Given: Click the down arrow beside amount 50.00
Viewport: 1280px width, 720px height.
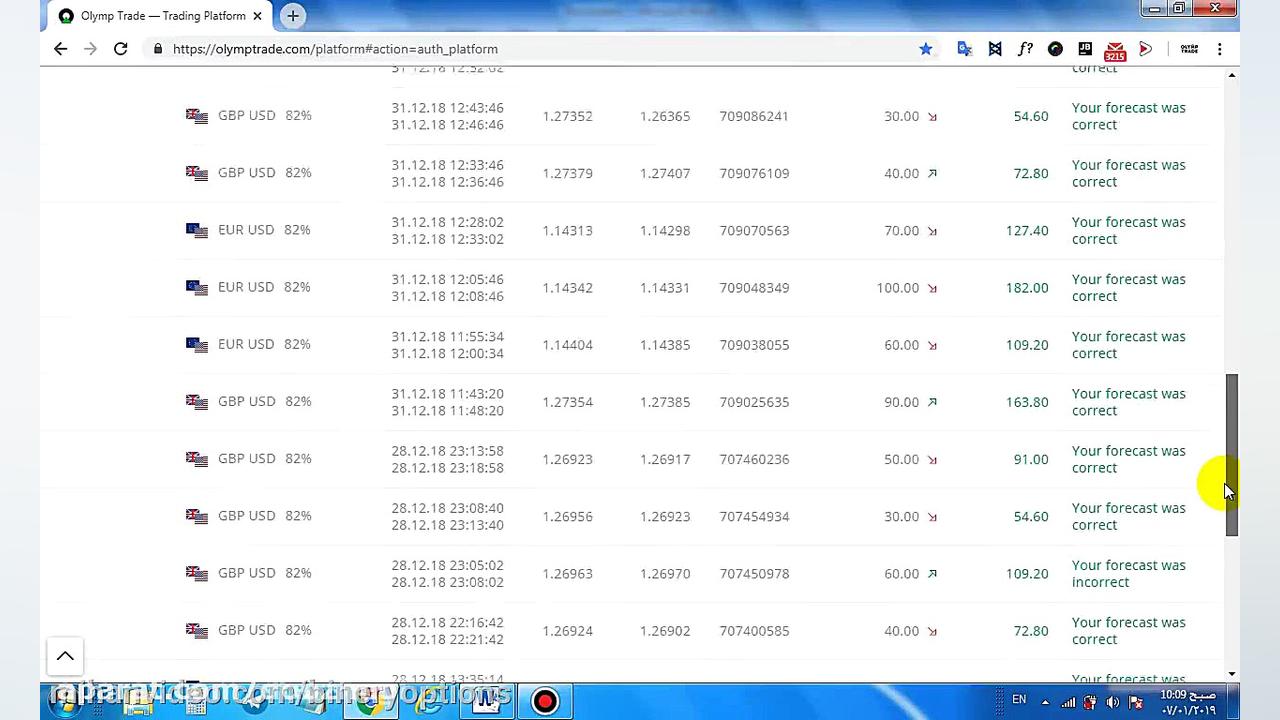Looking at the screenshot, I should pyautogui.click(x=932, y=460).
